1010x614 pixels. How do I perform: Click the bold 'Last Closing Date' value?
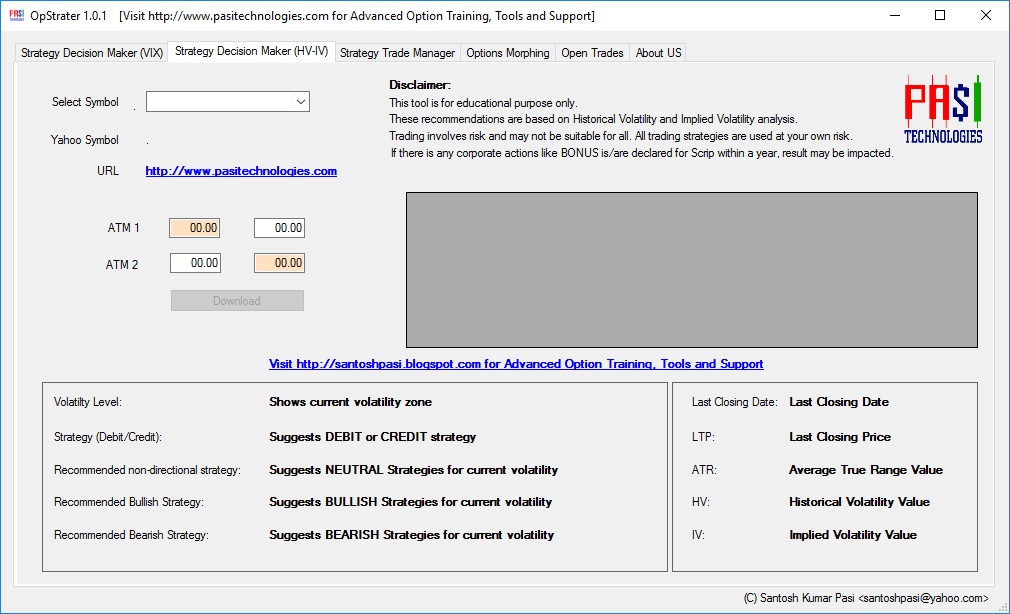tap(839, 402)
